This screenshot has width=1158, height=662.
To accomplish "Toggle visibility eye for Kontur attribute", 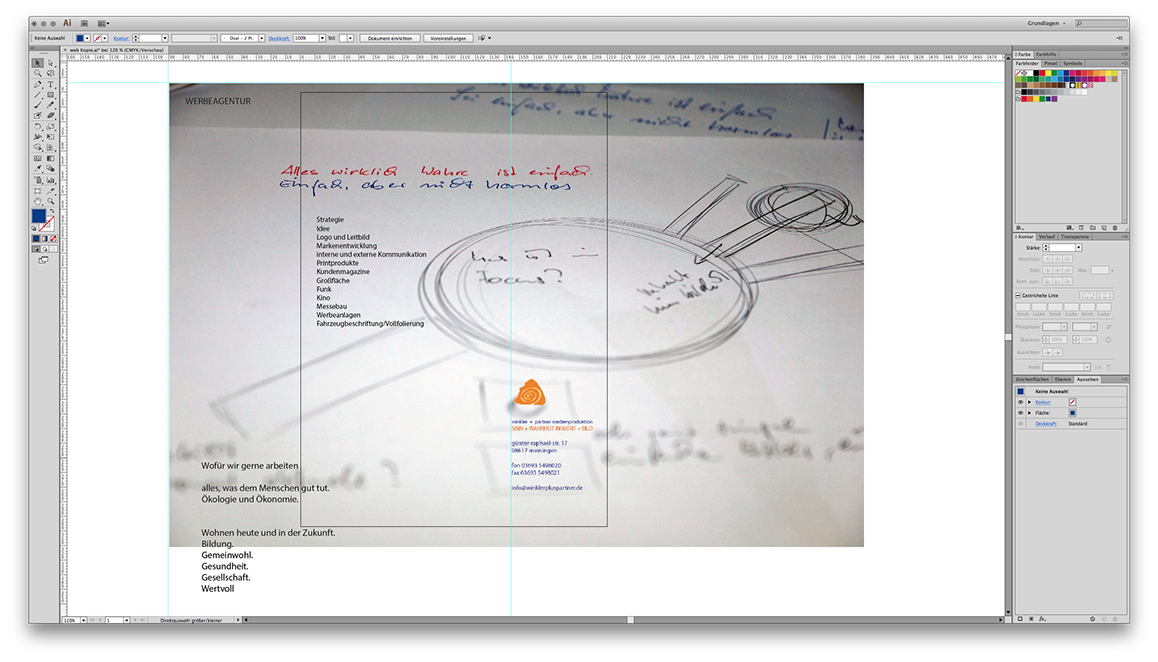I will pyautogui.click(x=1021, y=402).
